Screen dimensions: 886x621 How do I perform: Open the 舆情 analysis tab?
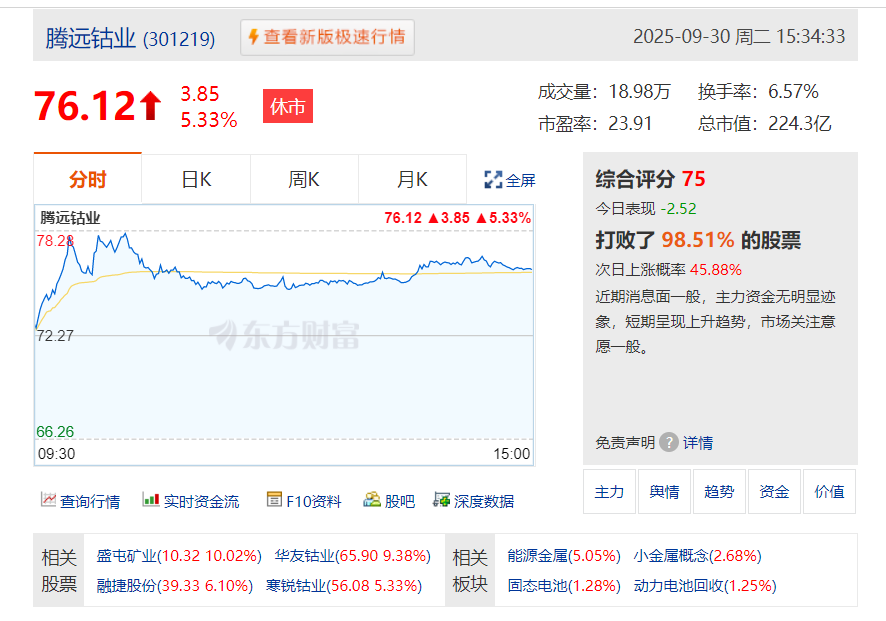664,492
